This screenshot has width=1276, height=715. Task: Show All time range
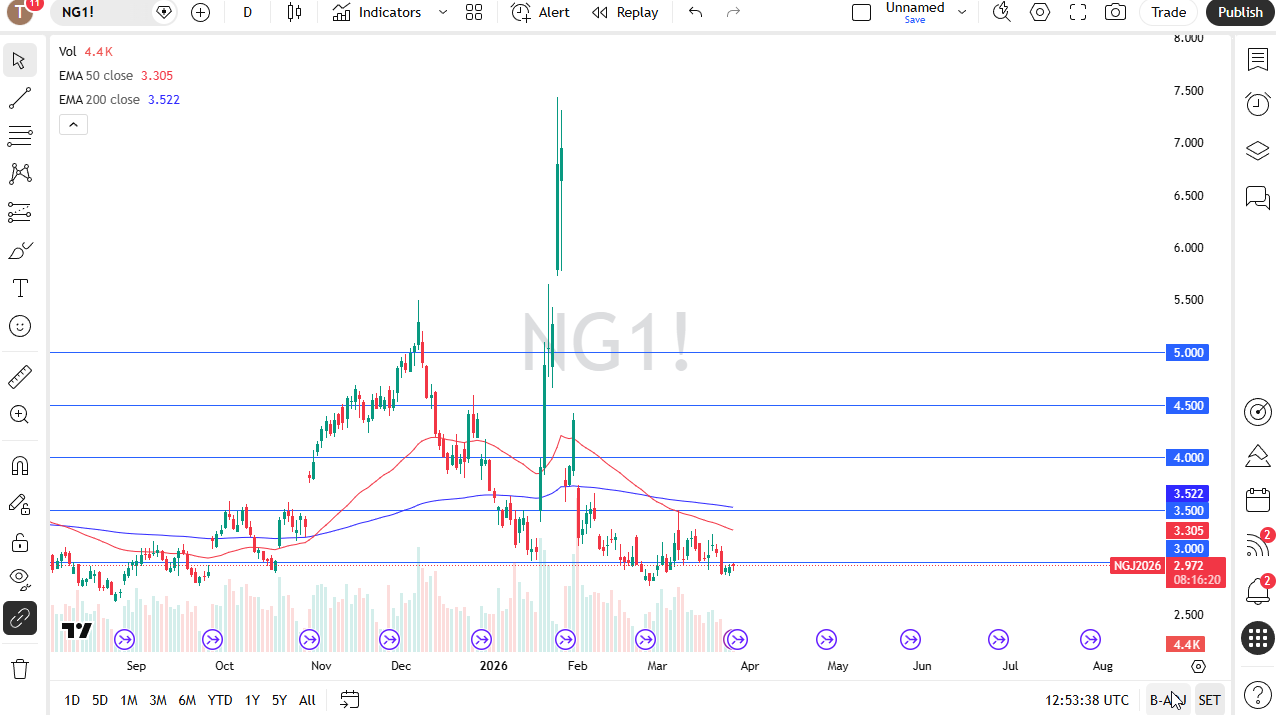[x=307, y=700]
